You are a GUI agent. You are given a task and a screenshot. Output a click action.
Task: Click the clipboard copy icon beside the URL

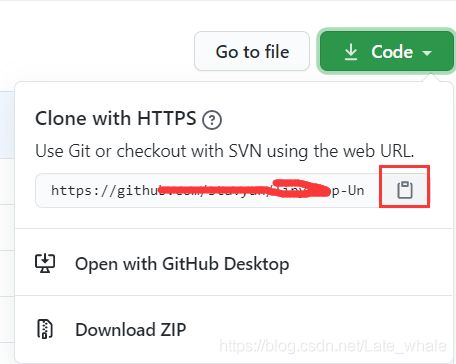click(x=405, y=190)
